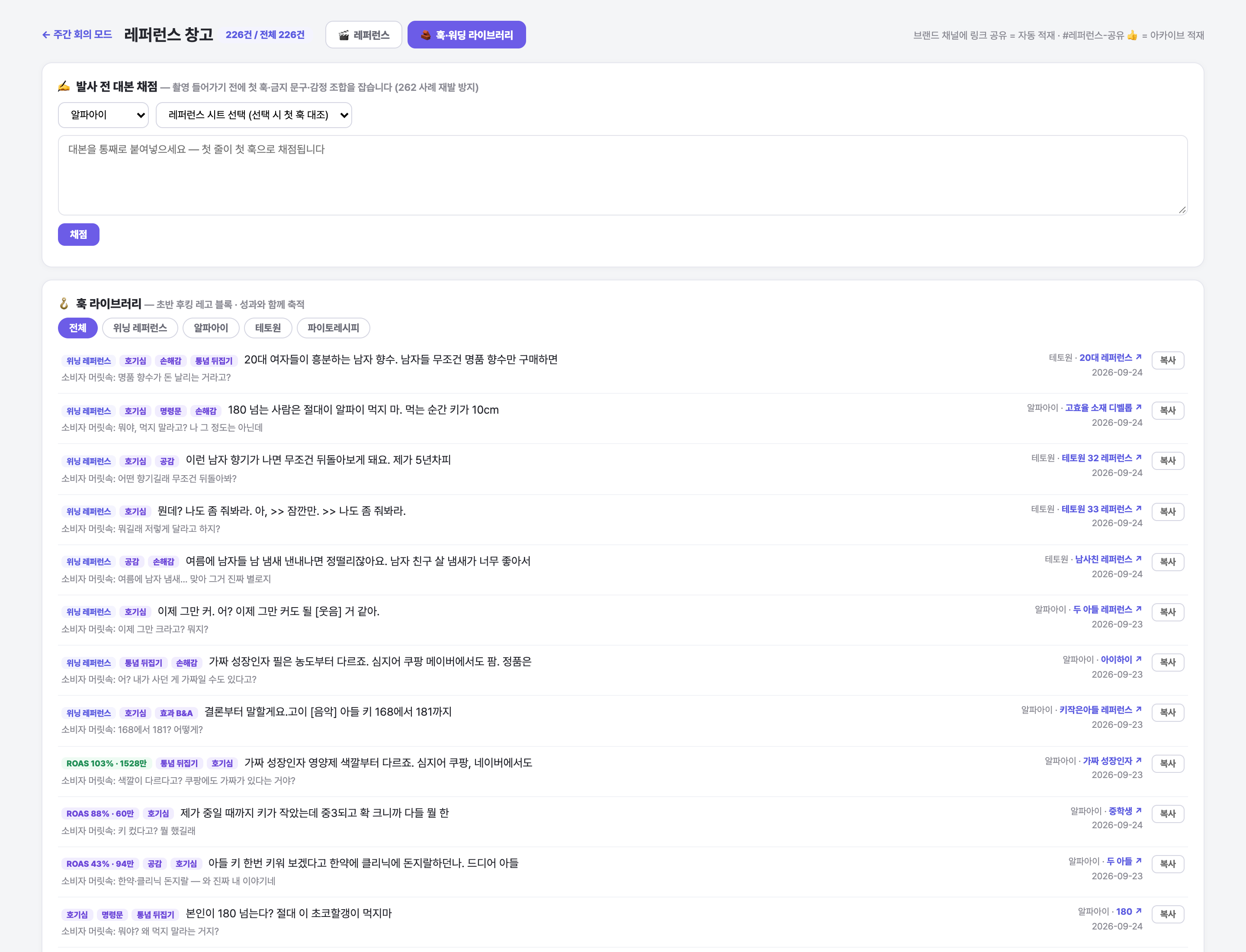The height and width of the screenshot is (952, 1246).
Task: Click the 효과 B&A tag
Action: tap(176, 714)
